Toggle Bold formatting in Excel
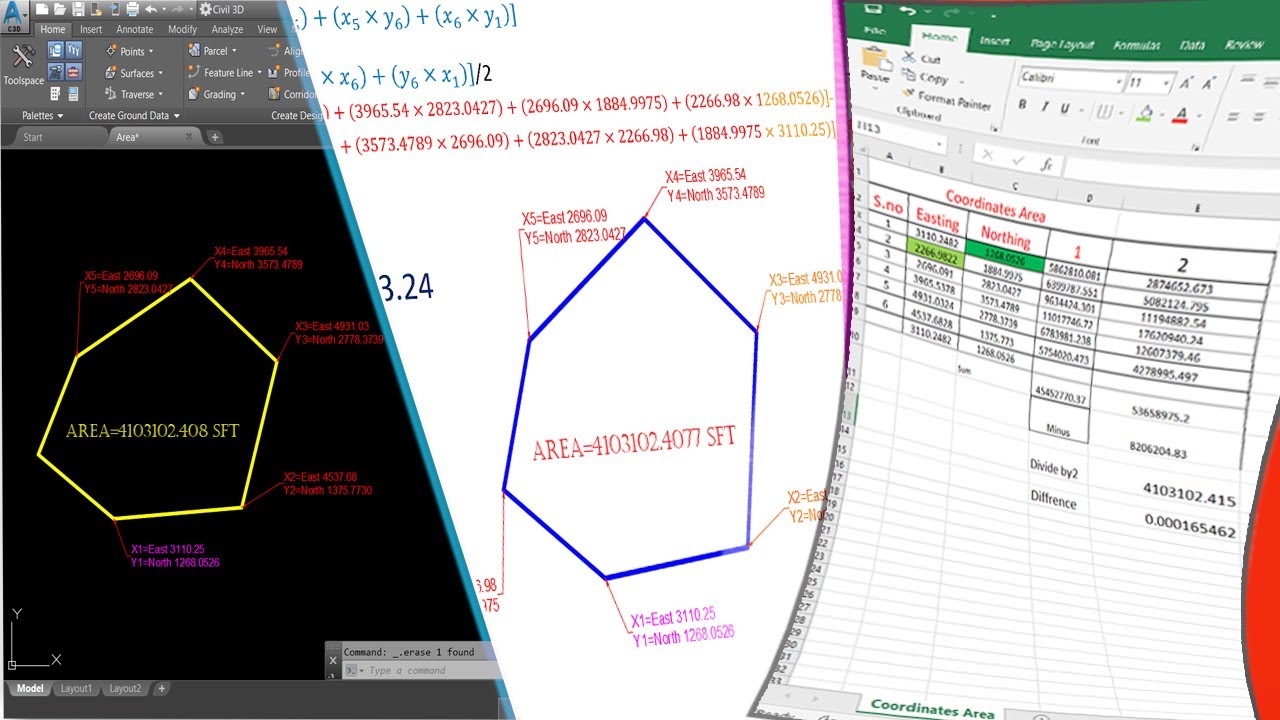1280x720 pixels. (1023, 104)
